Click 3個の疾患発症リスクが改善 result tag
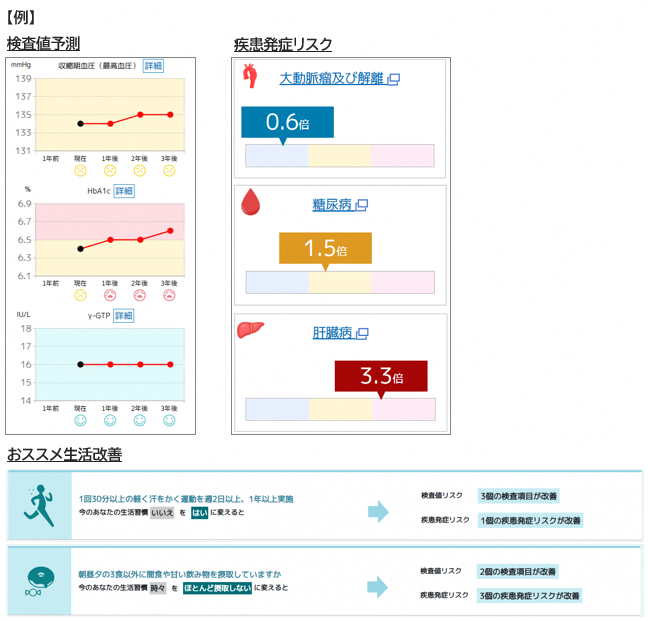This screenshot has height=621, width=648. point(529,596)
